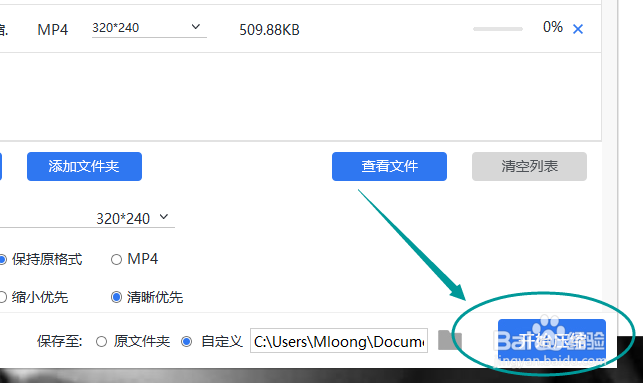Select 自定义 save location radio button

point(187,341)
